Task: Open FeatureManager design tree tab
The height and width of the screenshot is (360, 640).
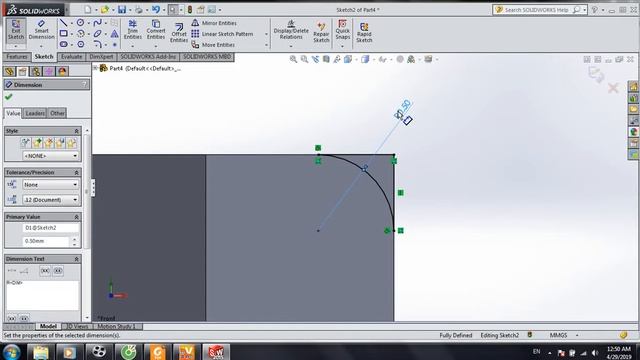Action: pos(9,71)
